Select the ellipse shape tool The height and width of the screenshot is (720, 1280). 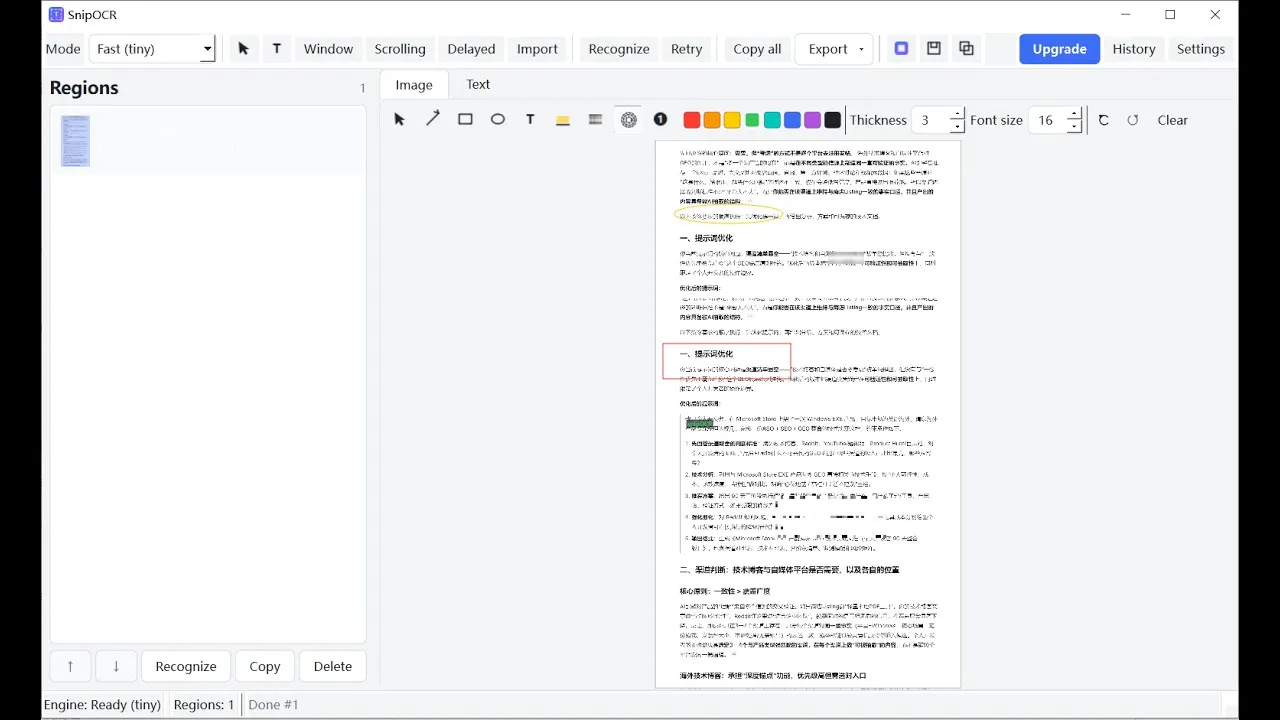click(x=498, y=120)
